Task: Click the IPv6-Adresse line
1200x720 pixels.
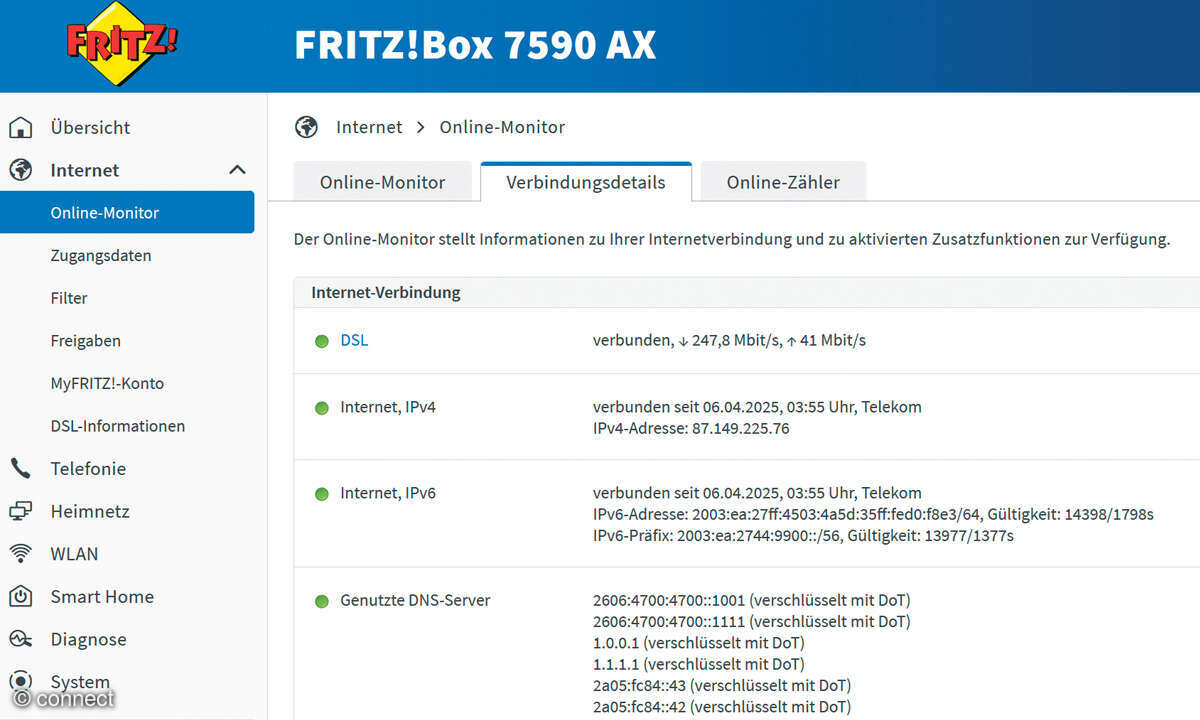Action: 873,514
